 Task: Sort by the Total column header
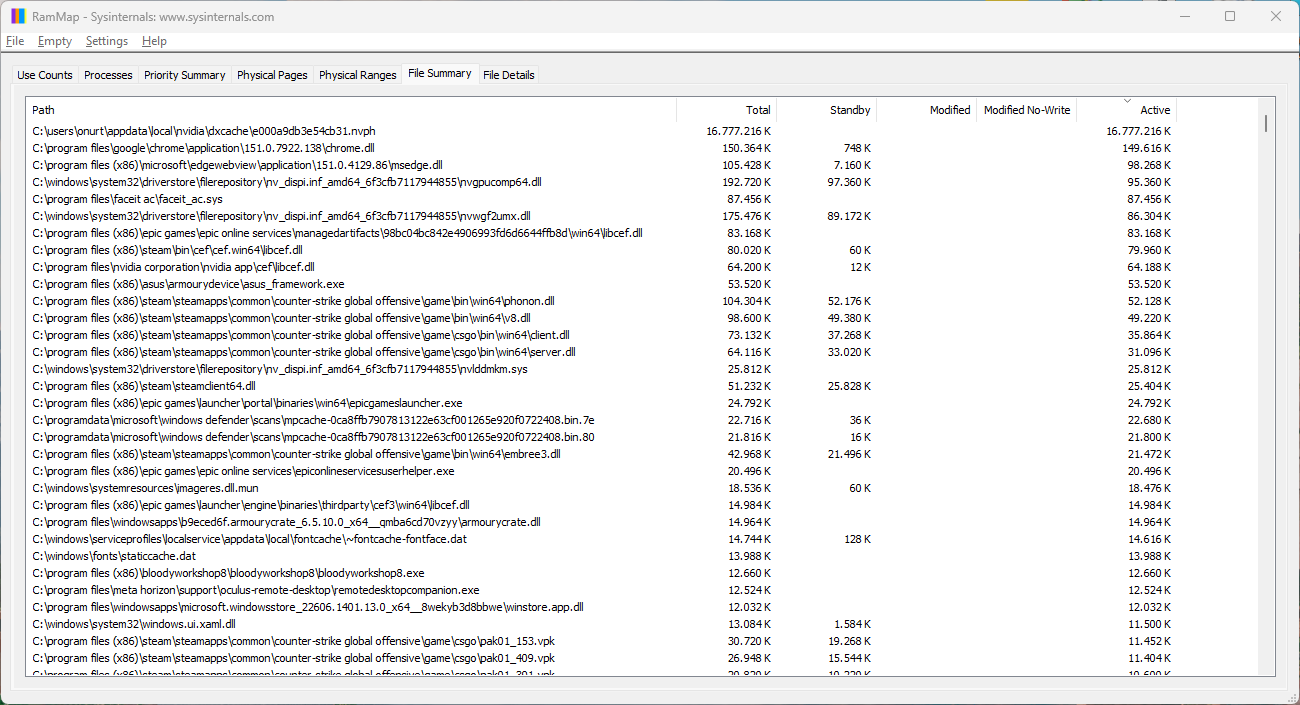[x=727, y=110]
